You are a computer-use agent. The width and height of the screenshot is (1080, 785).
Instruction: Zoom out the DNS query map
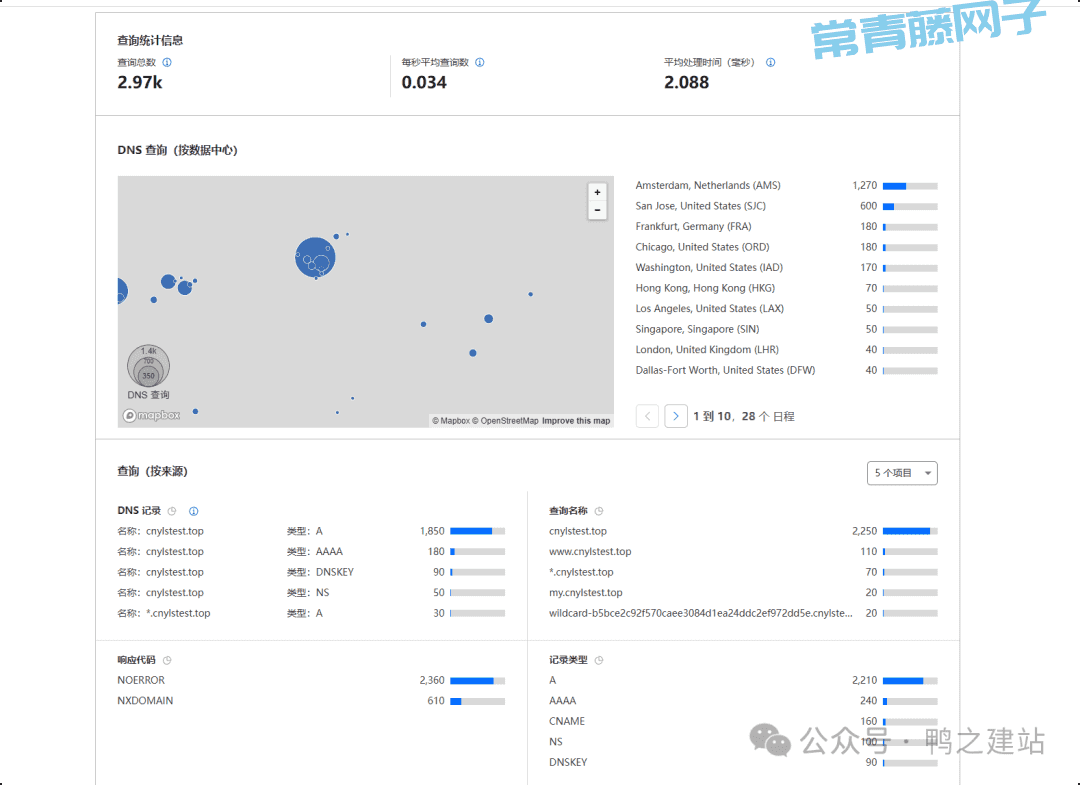coord(597,210)
